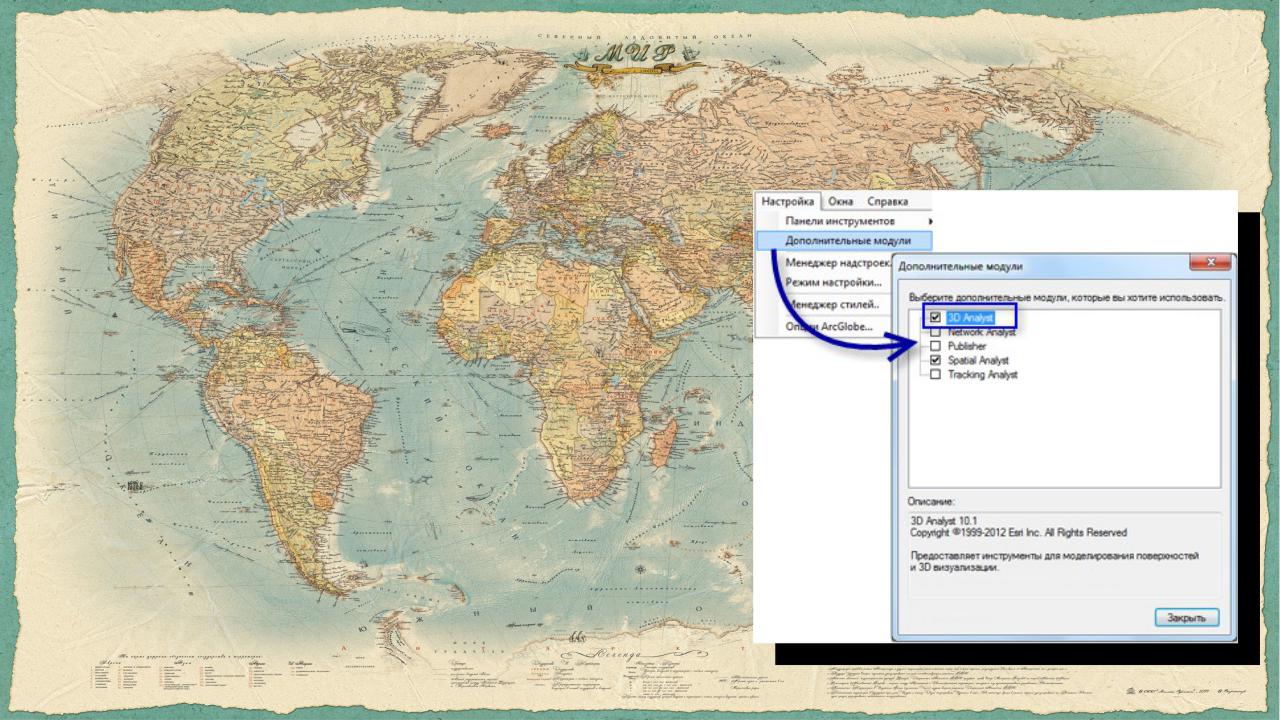
Task: Click the Дополнительные модули dialog title
Action: coord(960,266)
